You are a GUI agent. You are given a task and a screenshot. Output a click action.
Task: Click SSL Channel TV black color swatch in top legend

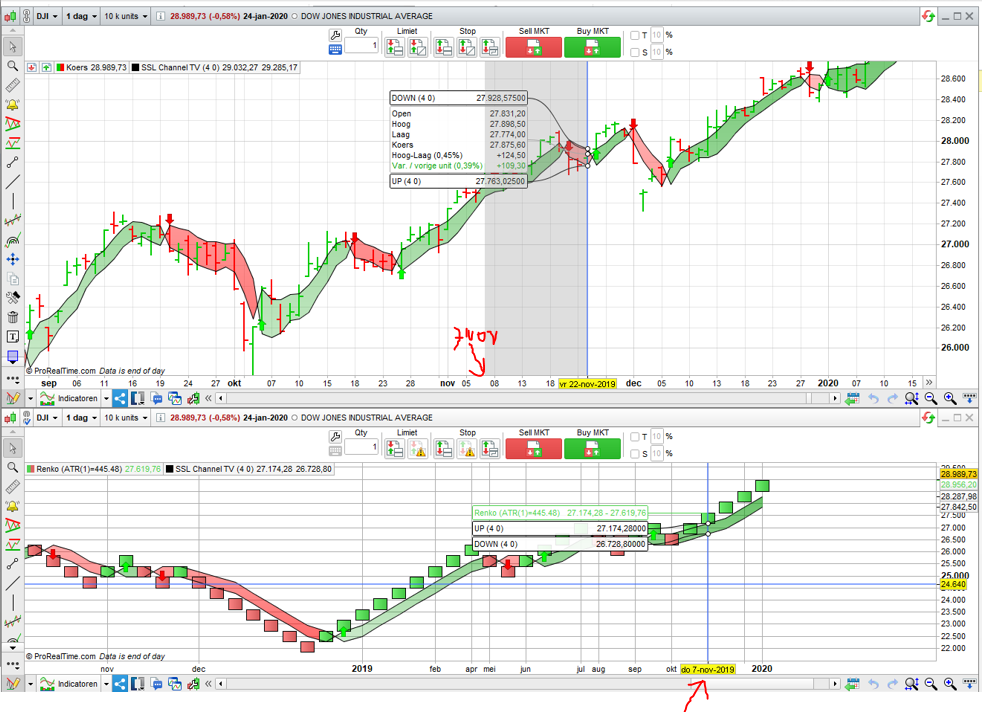tap(135, 68)
